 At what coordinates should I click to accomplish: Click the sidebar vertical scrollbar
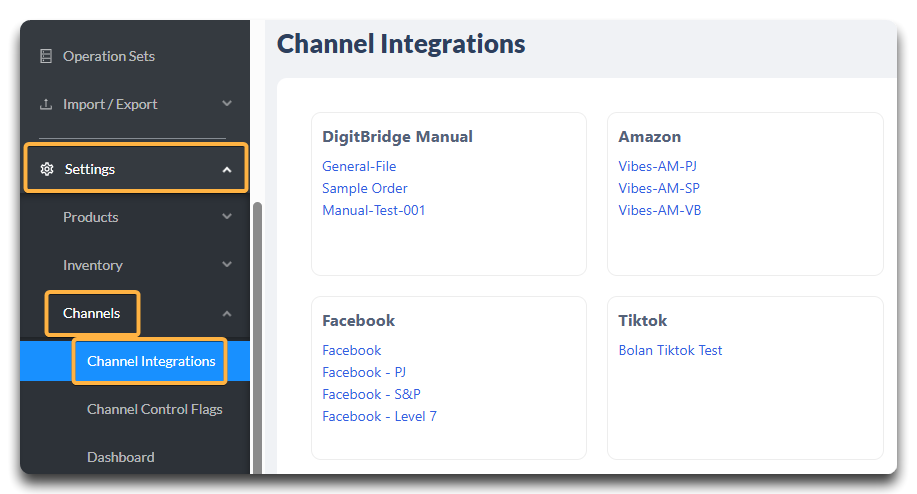click(x=257, y=338)
